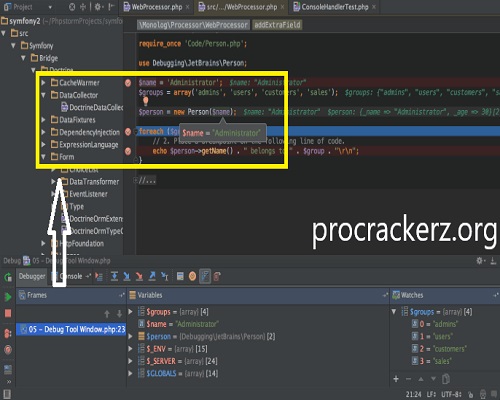Toggle read-only lock icon in status bar
Screen dimensions: 500x400
[470, 394]
